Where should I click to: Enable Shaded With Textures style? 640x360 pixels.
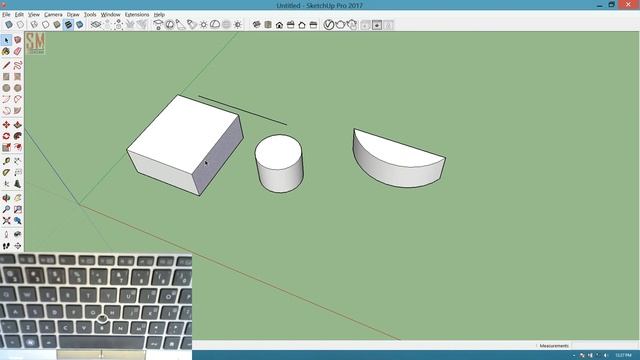(68, 25)
